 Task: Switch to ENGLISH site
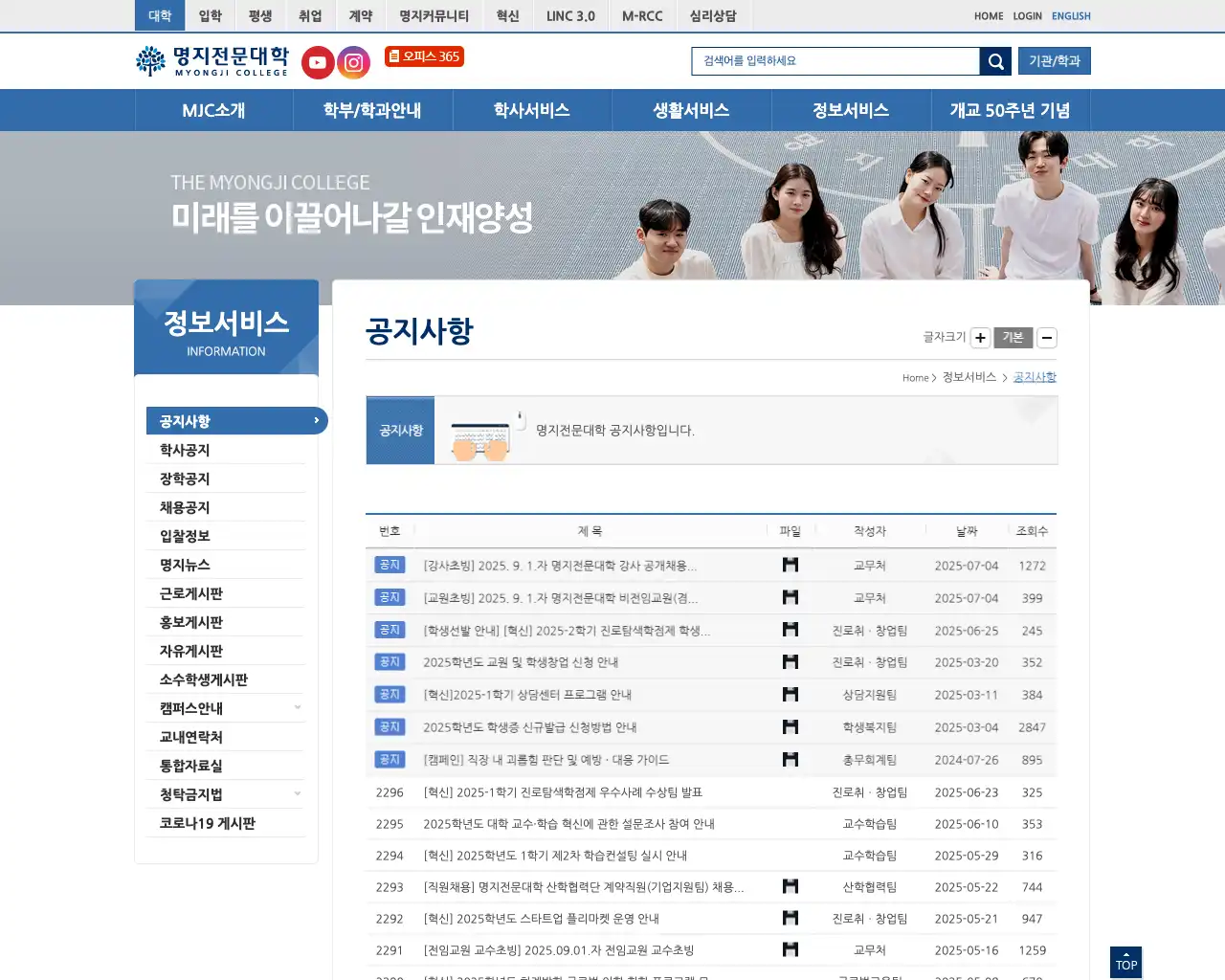(1071, 16)
